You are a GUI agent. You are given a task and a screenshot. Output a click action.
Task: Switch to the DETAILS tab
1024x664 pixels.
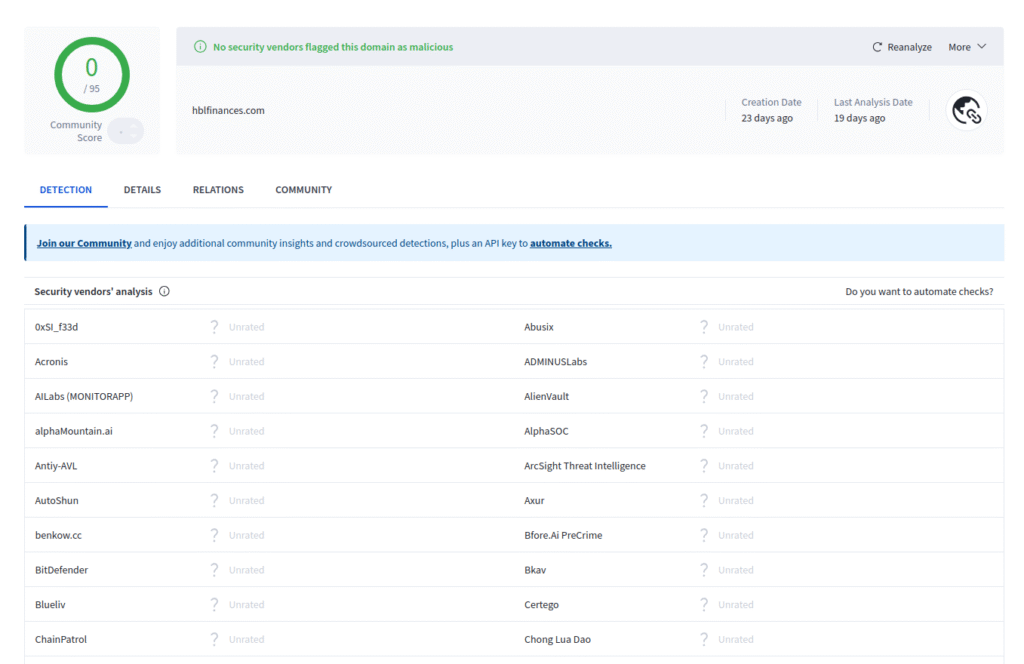coord(142,189)
